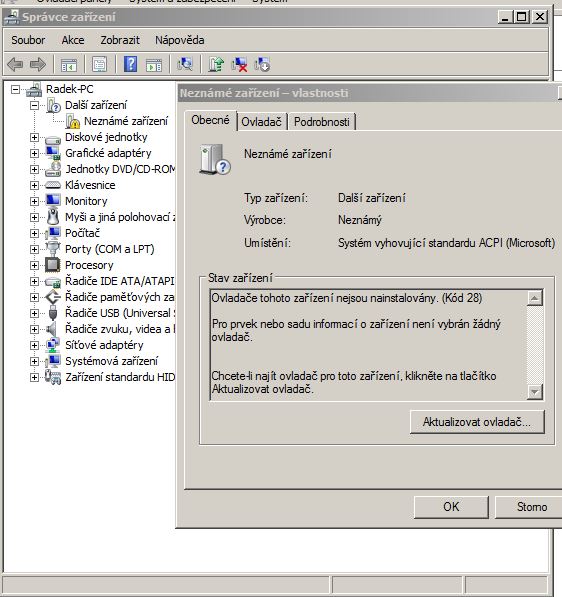Open the Nápověda menu

tap(180, 40)
